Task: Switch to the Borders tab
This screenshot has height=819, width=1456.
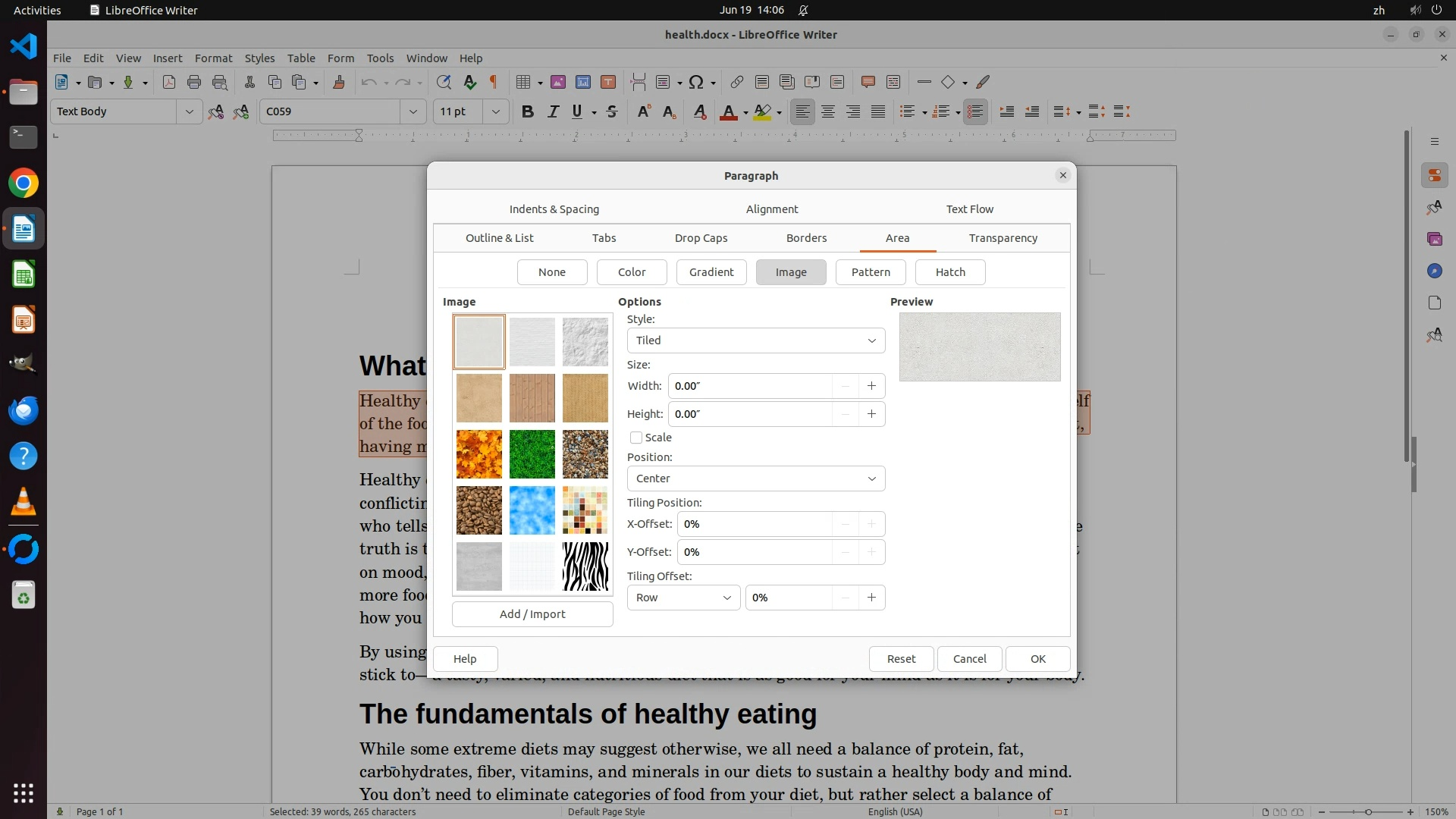Action: [806, 238]
